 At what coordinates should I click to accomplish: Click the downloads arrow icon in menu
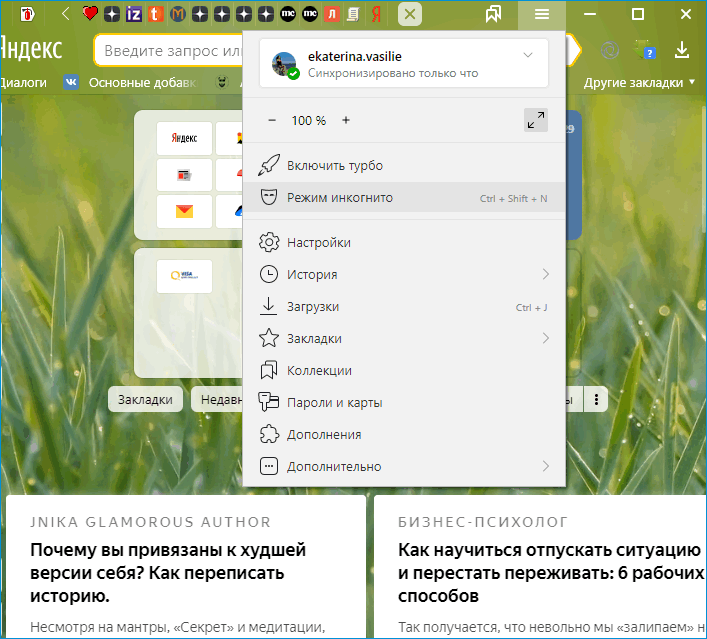coord(268,306)
